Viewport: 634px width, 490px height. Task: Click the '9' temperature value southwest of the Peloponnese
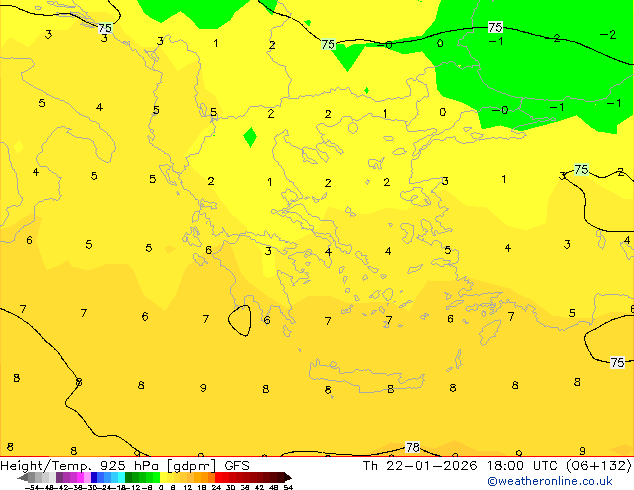tap(203, 388)
